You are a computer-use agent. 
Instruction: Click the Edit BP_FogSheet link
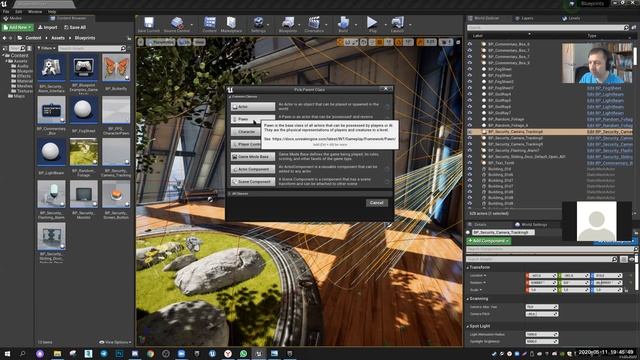pyautogui.click(x=604, y=88)
